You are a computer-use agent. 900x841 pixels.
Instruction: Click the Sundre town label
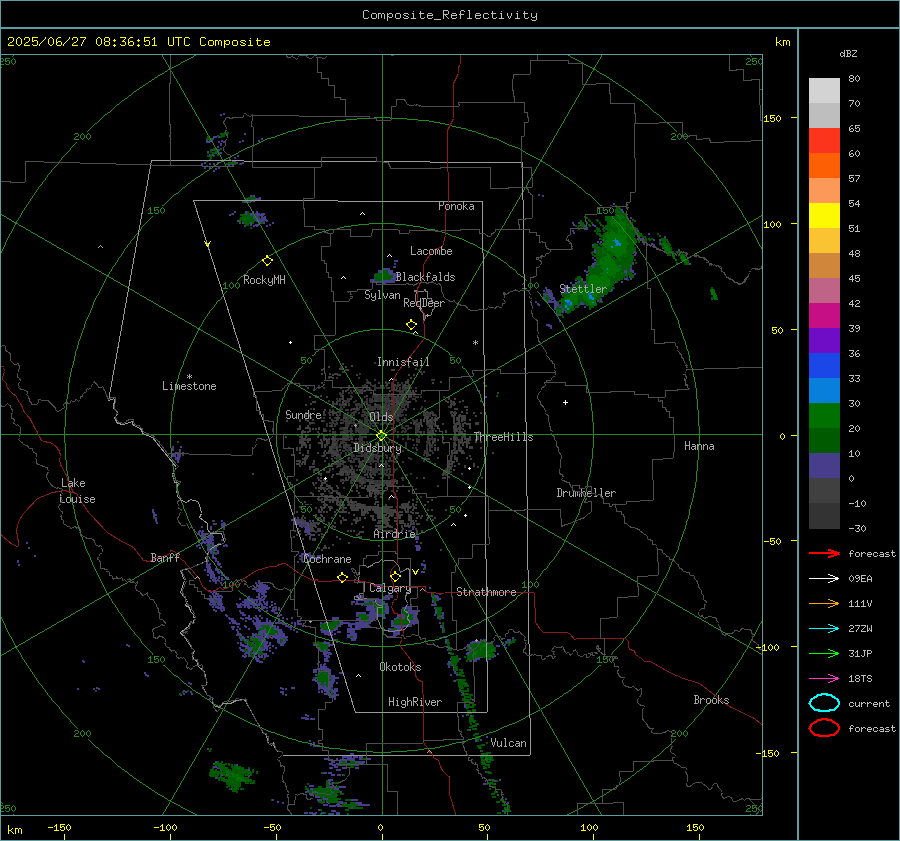click(x=303, y=414)
